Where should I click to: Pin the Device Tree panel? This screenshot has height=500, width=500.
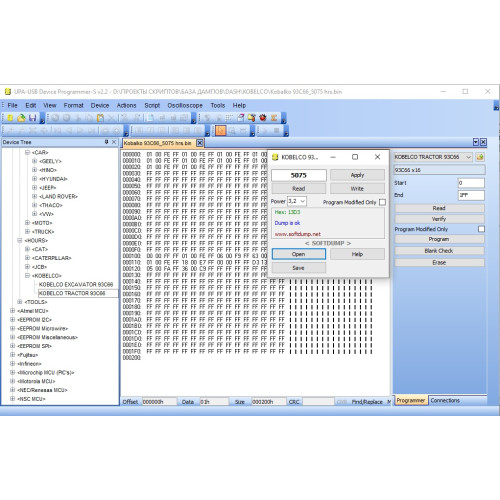(106, 142)
